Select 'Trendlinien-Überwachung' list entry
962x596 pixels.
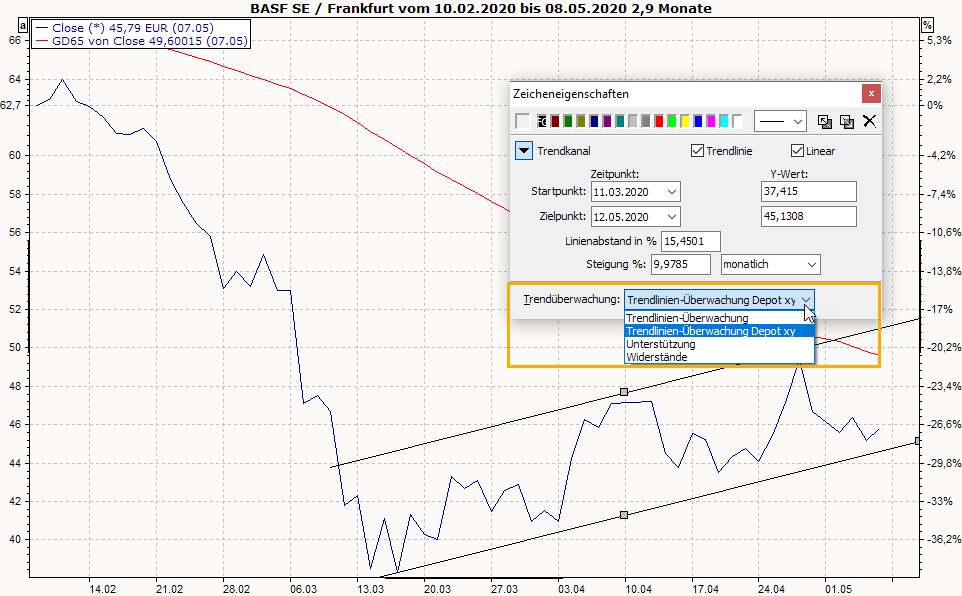point(686,318)
